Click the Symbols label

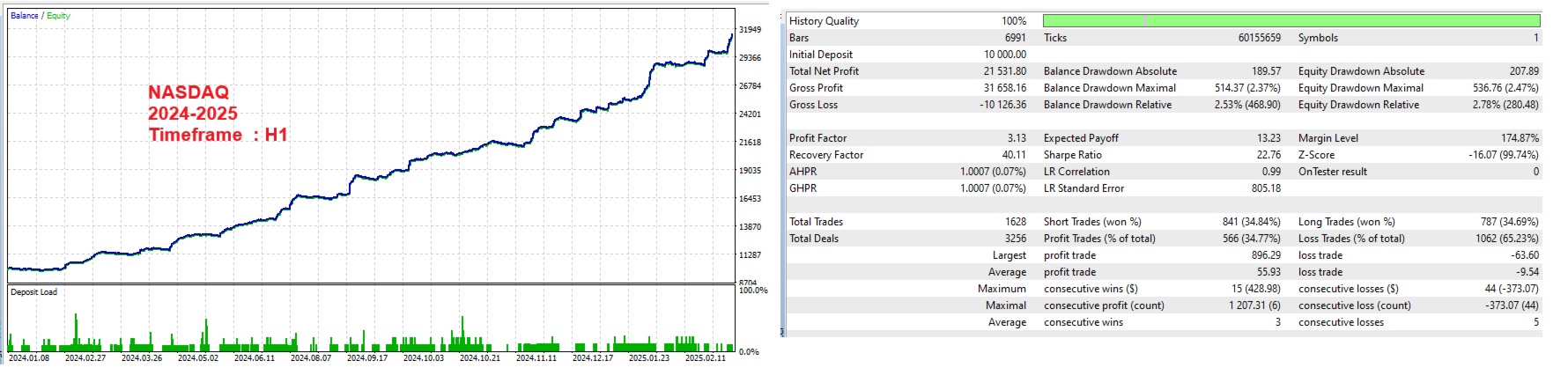pyautogui.click(x=1318, y=38)
